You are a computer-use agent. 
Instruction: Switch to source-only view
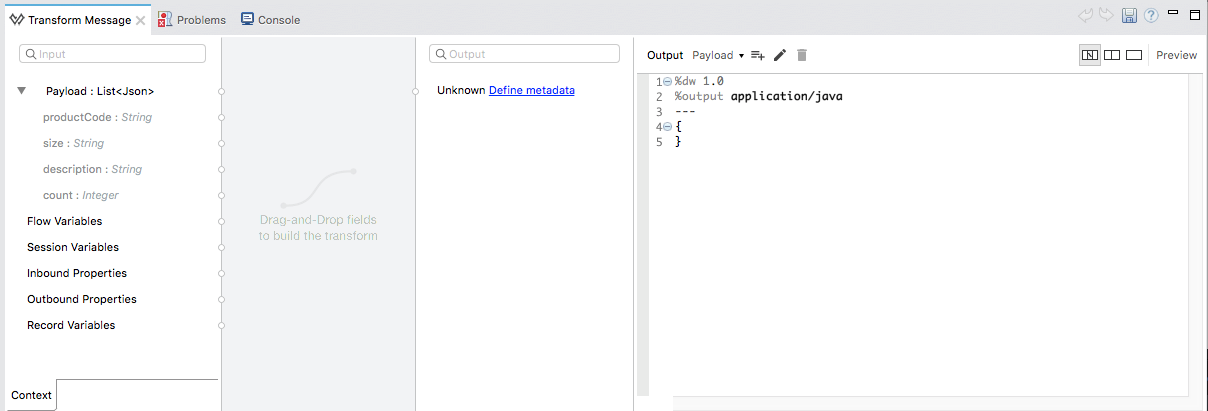(x=1134, y=55)
